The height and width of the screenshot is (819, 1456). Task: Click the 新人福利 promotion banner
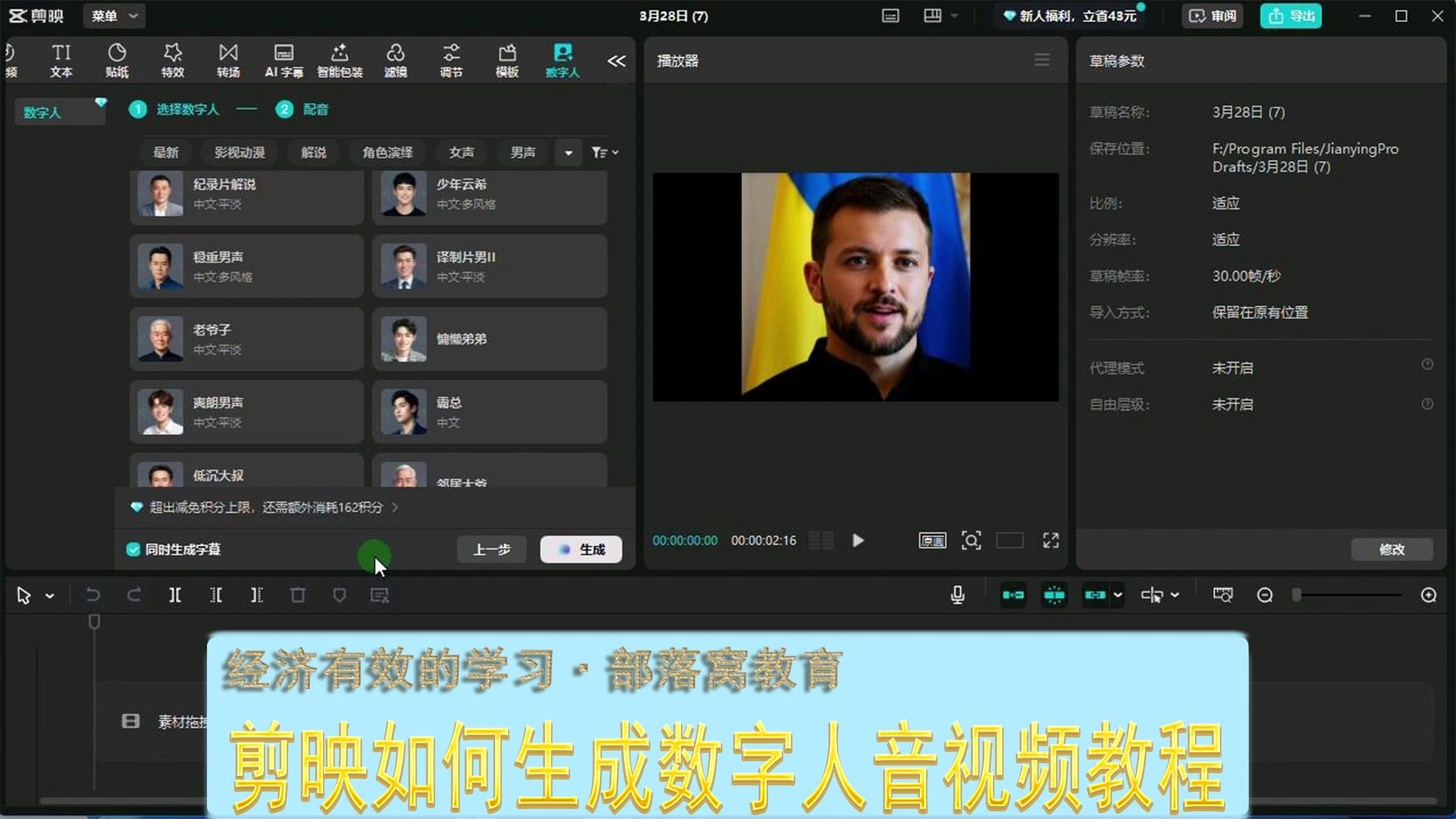click(x=1069, y=16)
